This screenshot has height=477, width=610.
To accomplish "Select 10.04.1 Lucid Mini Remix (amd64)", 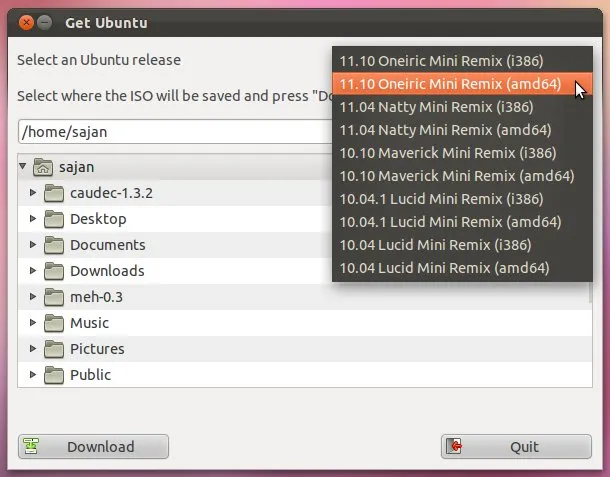I will [x=450, y=222].
